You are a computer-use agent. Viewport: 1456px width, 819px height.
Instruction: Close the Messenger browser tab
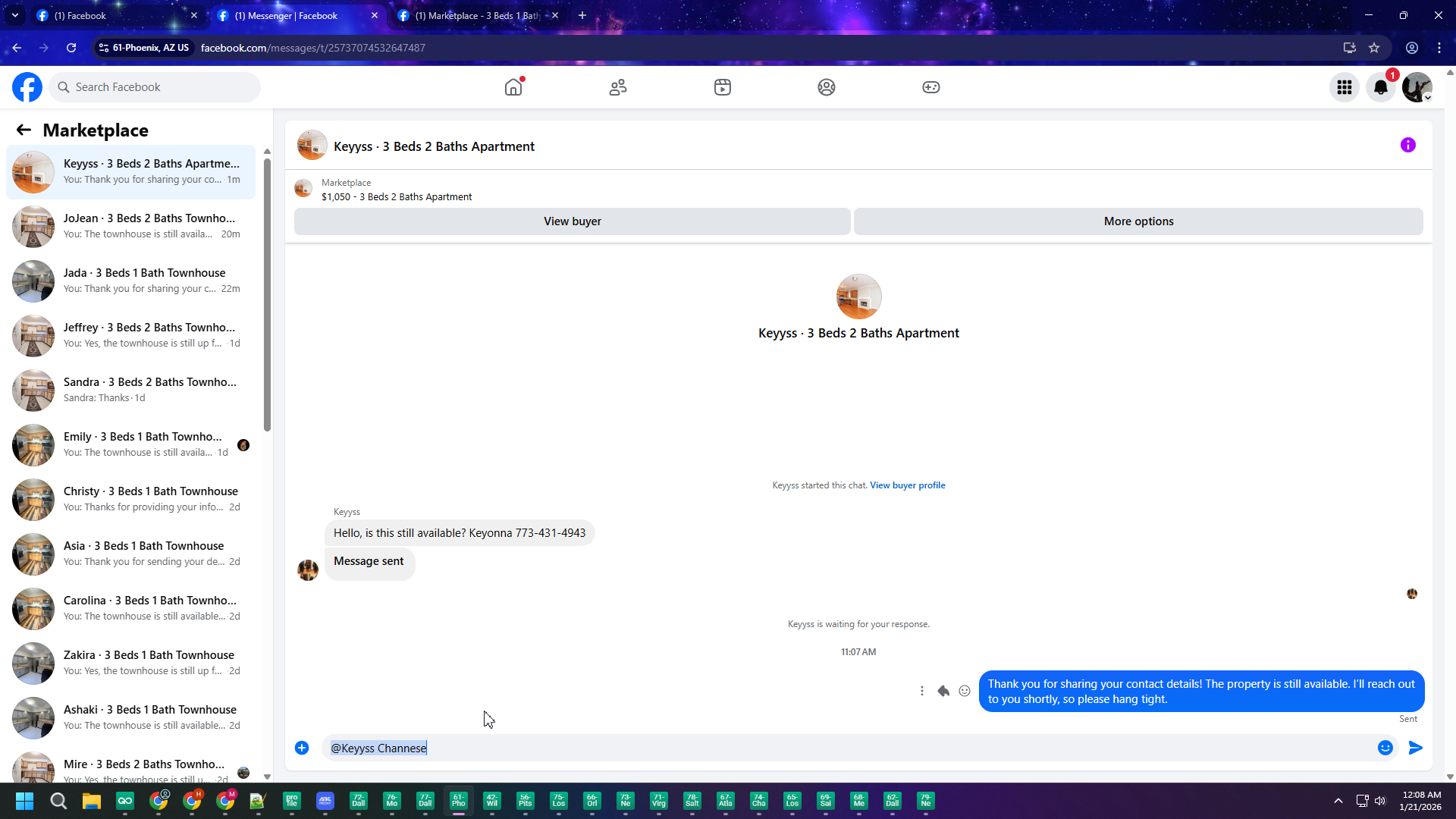click(x=375, y=15)
